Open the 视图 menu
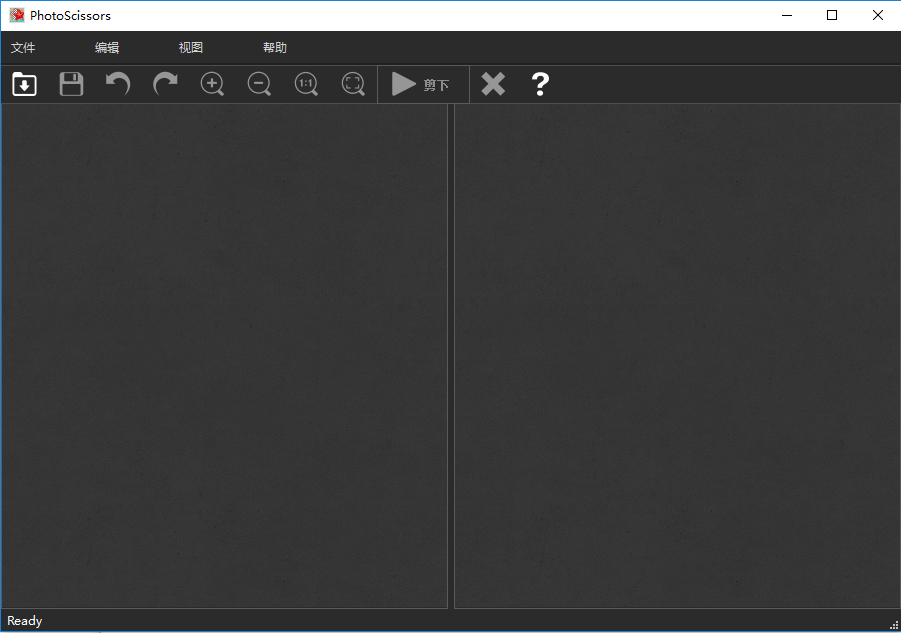 click(189, 47)
